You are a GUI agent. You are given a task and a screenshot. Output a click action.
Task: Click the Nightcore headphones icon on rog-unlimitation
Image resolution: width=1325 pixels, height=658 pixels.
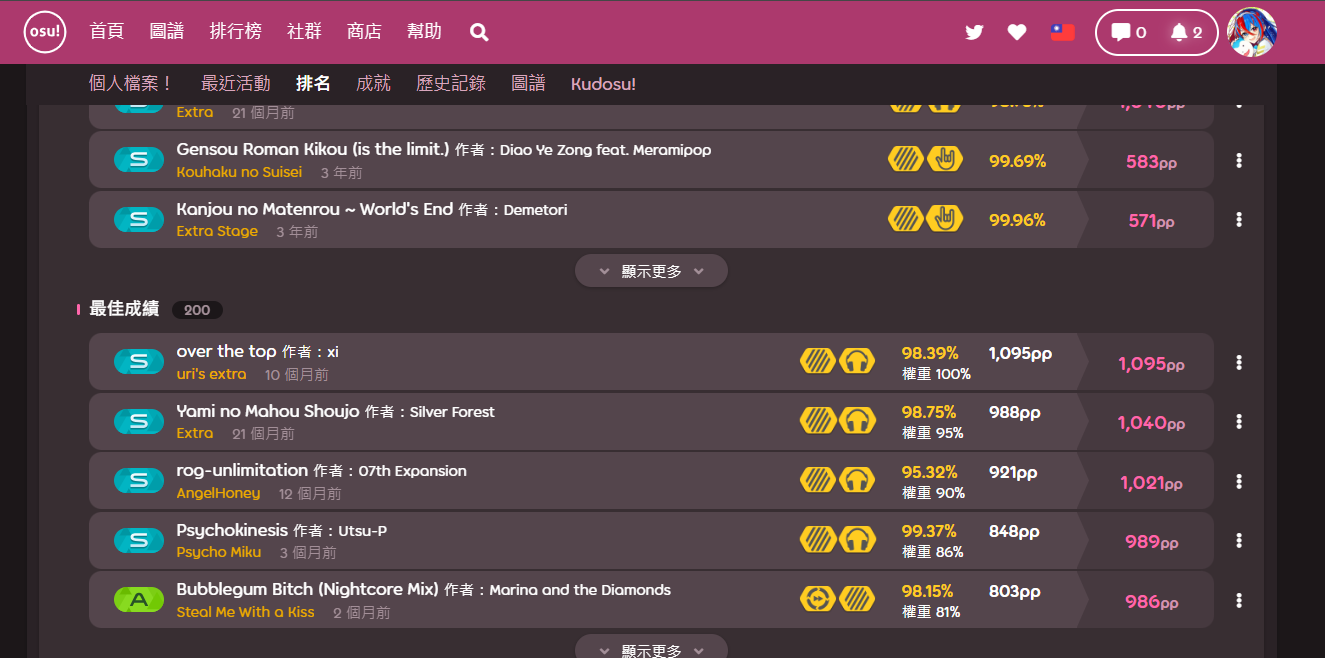pyautogui.click(x=857, y=480)
